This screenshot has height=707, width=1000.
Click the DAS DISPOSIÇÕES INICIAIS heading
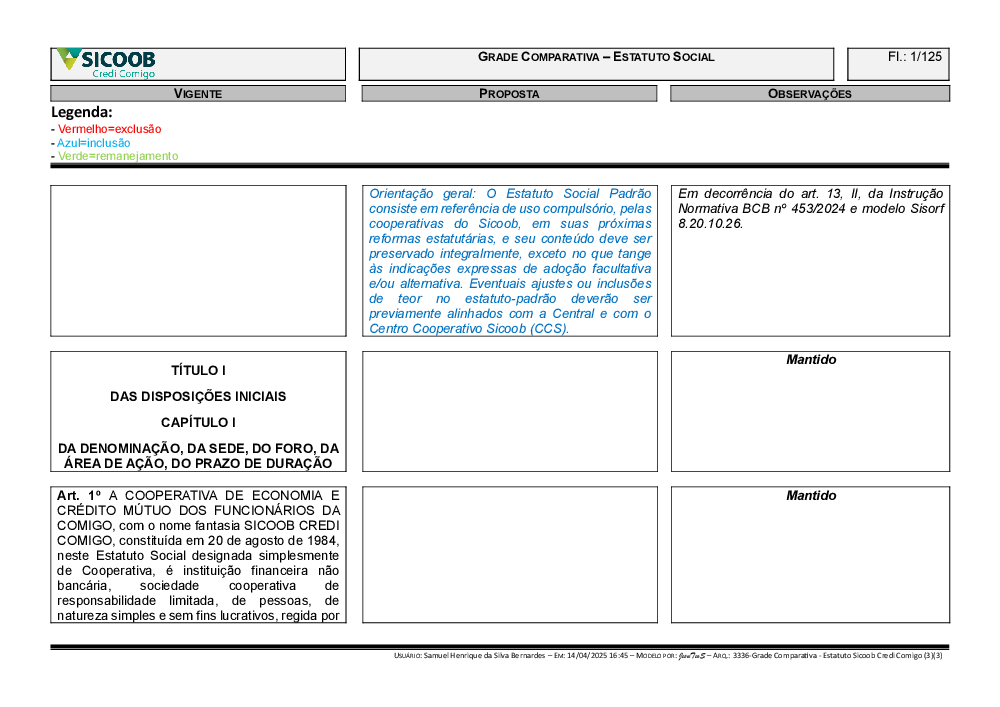(x=198, y=396)
